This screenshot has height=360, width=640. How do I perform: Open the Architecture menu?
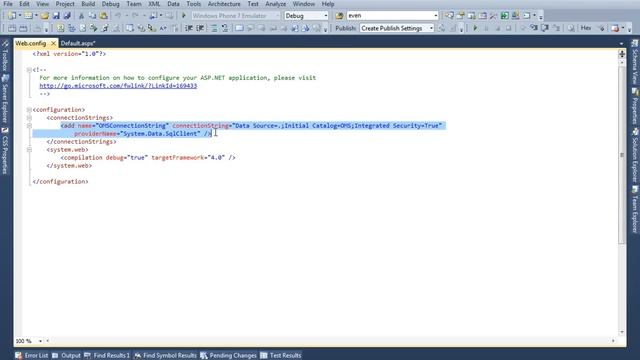[224, 4]
